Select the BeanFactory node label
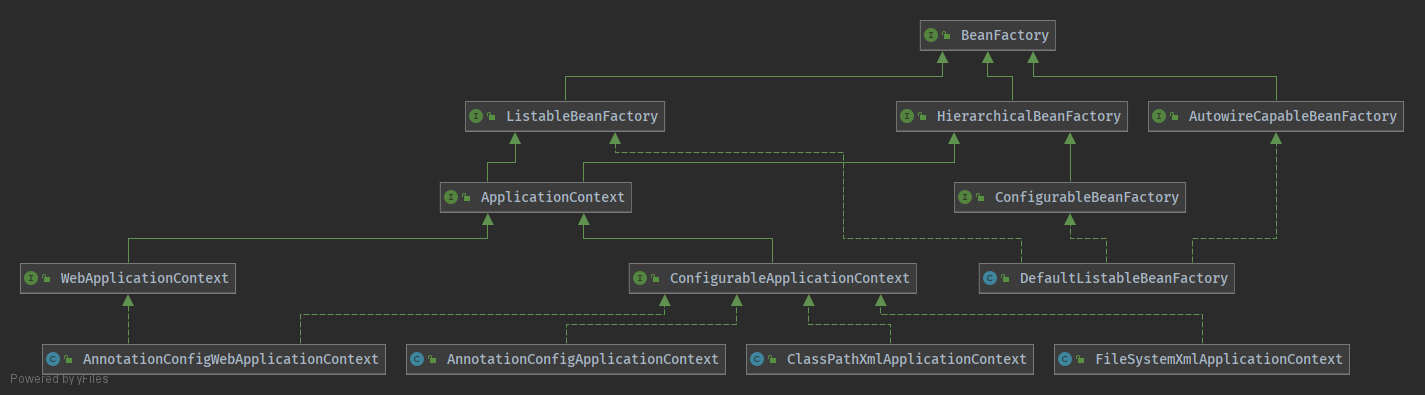This screenshot has width=1425, height=395. click(1004, 35)
